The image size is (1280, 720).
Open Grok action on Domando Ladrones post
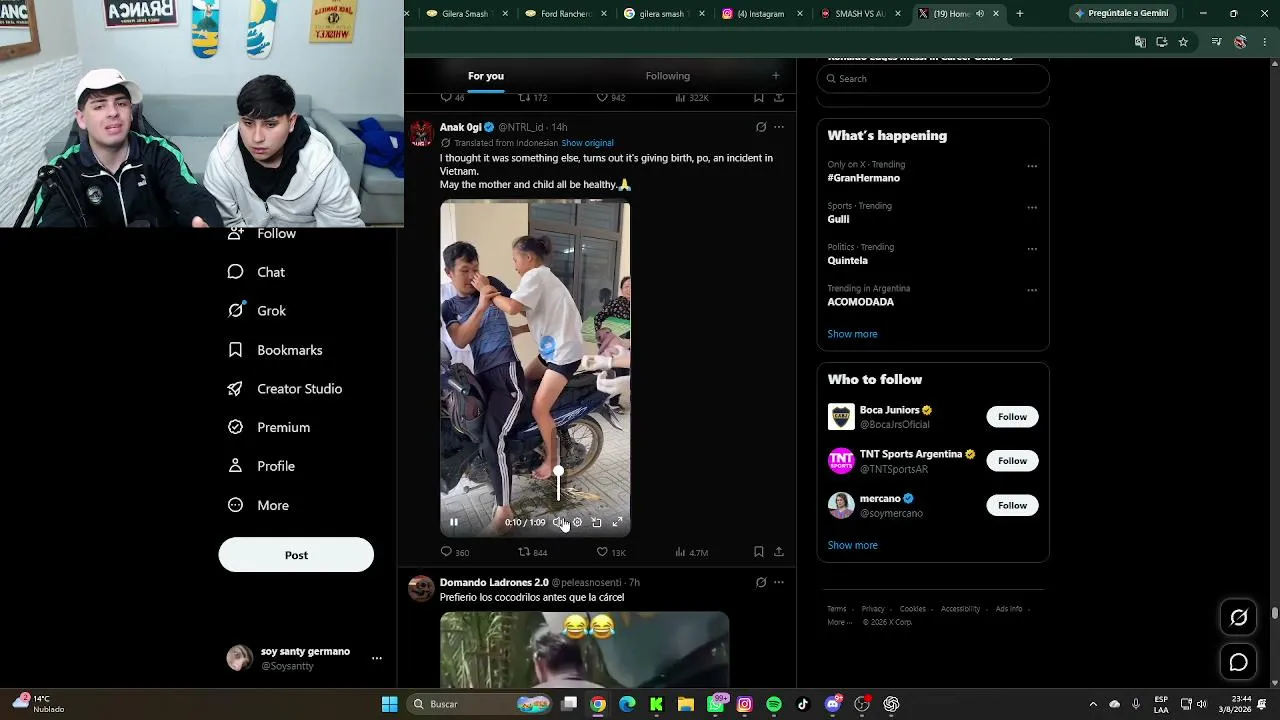click(761, 582)
